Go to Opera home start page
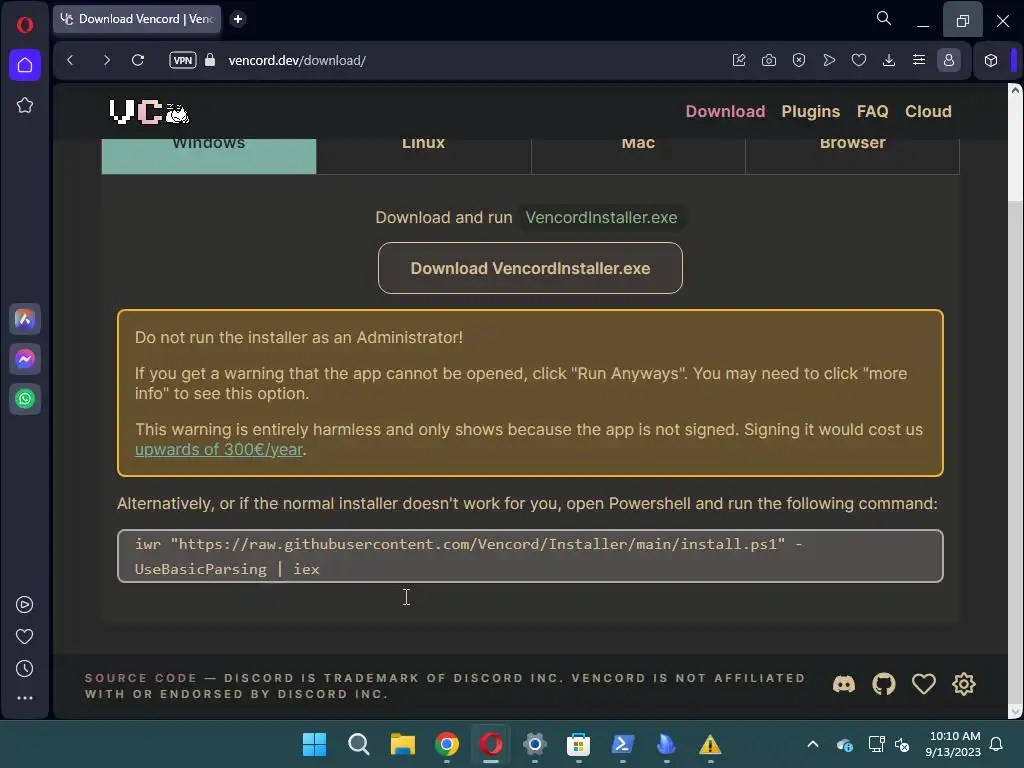The image size is (1024, 768). tap(25, 65)
